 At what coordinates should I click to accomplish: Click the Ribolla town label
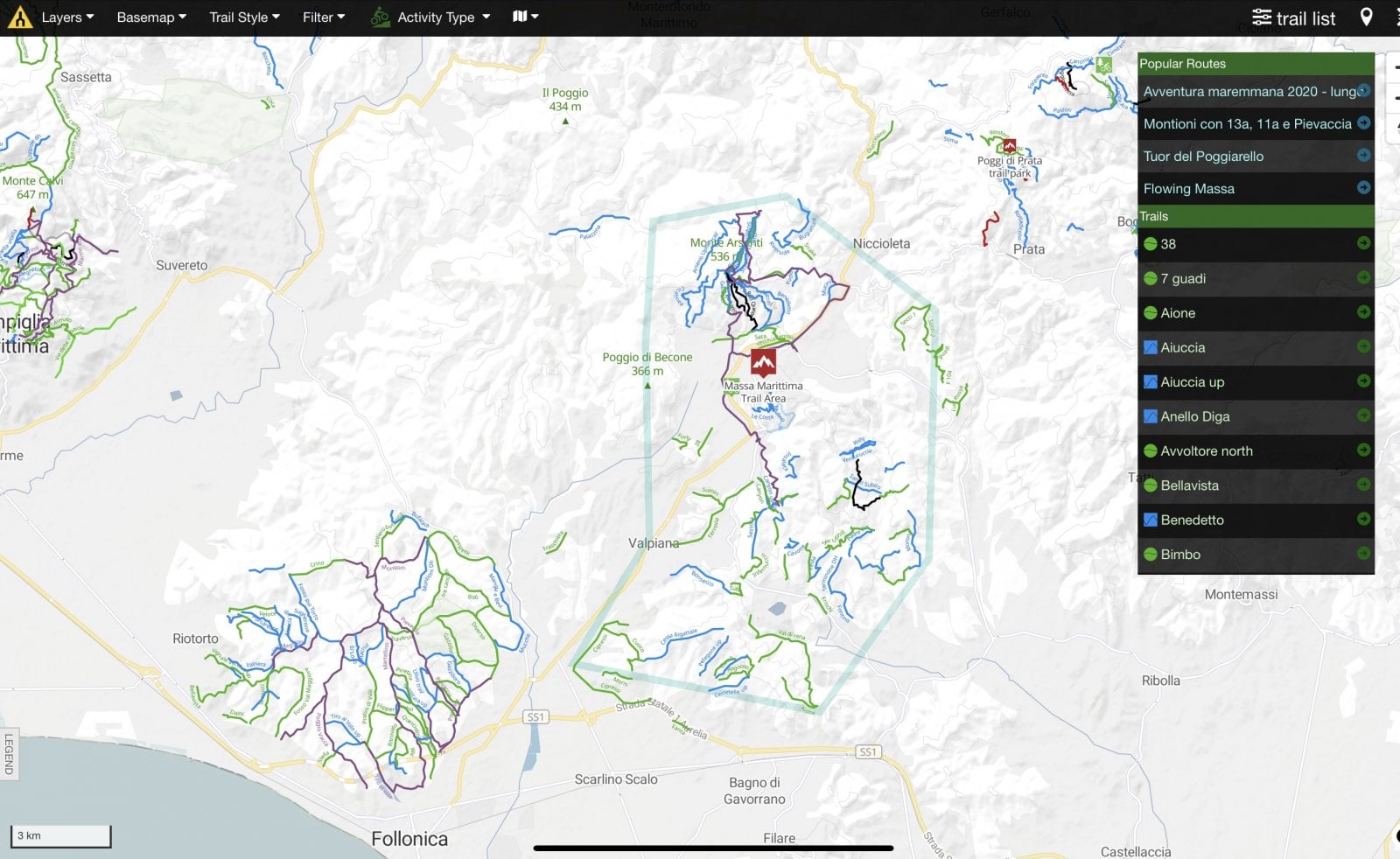[x=1160, y=681]
